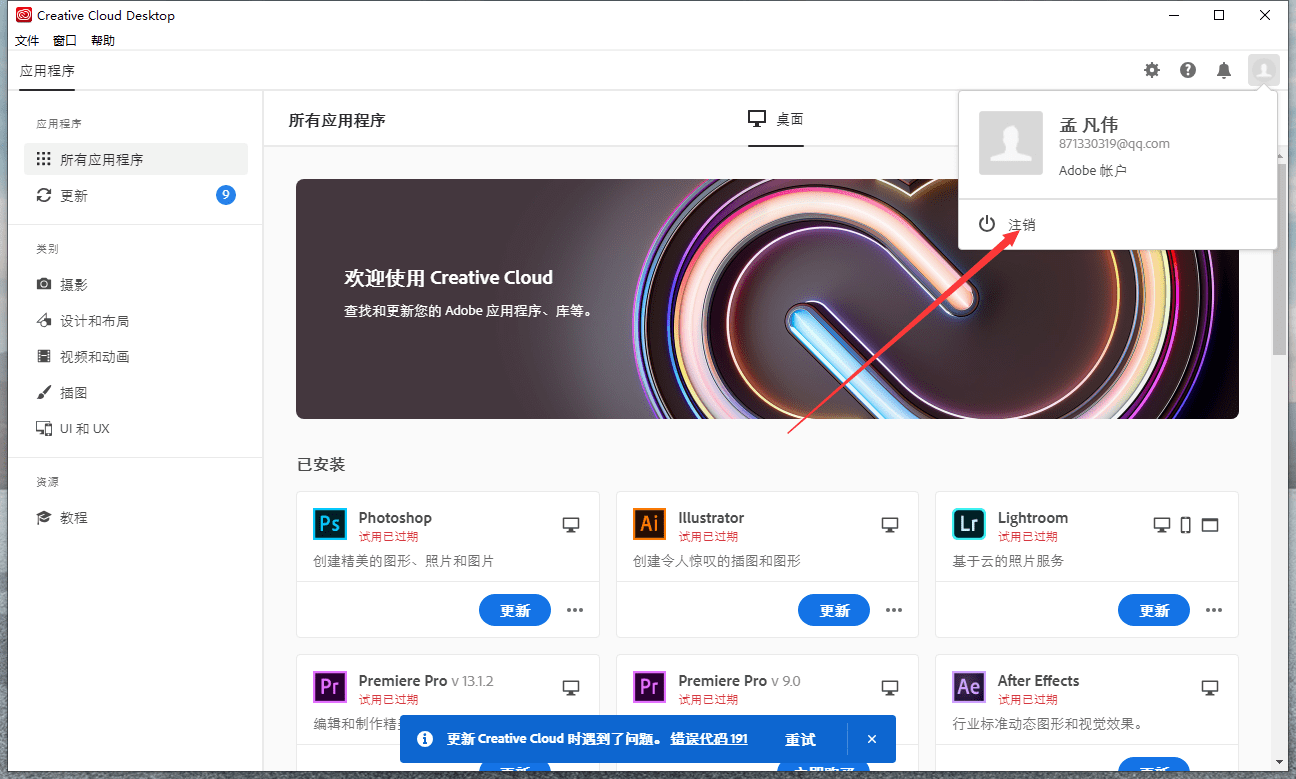Click the Illustrator app name

(711, 518)
